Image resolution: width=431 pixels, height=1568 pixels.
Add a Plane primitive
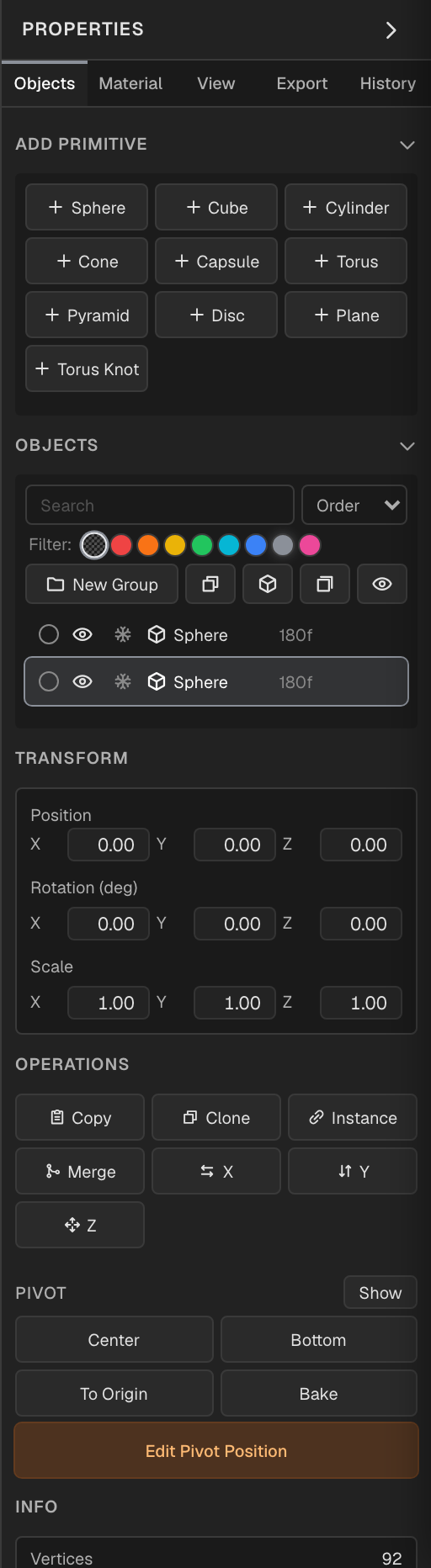click(x=346, y=315)
